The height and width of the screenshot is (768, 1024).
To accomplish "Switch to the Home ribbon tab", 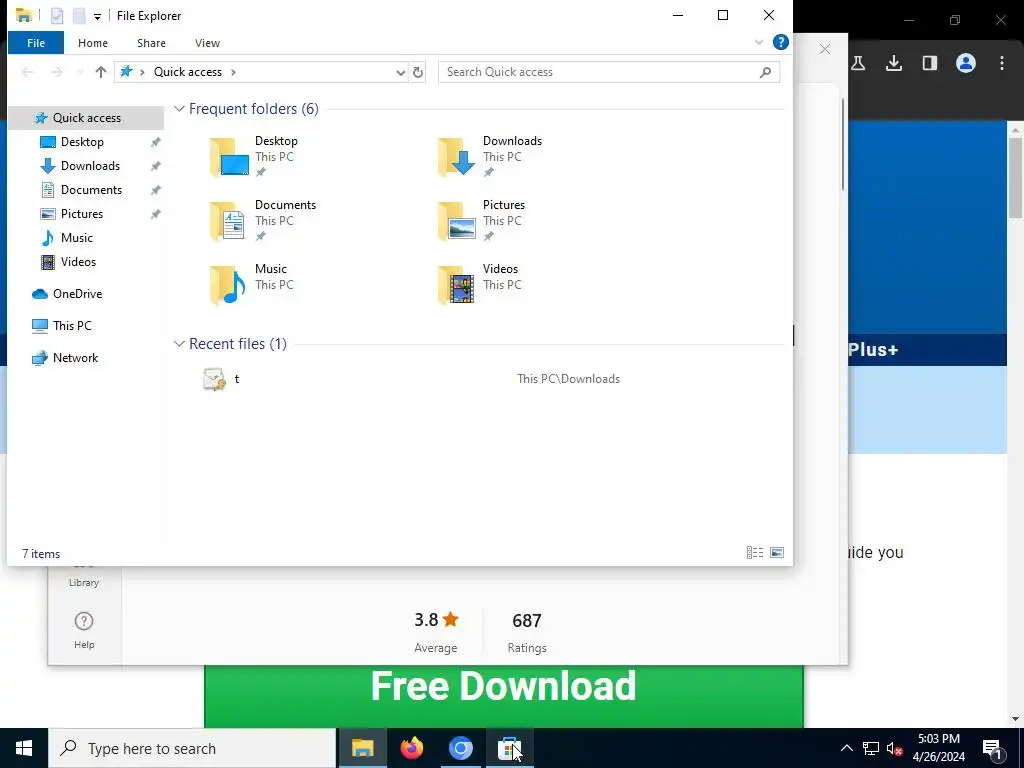I will (93, 43).
